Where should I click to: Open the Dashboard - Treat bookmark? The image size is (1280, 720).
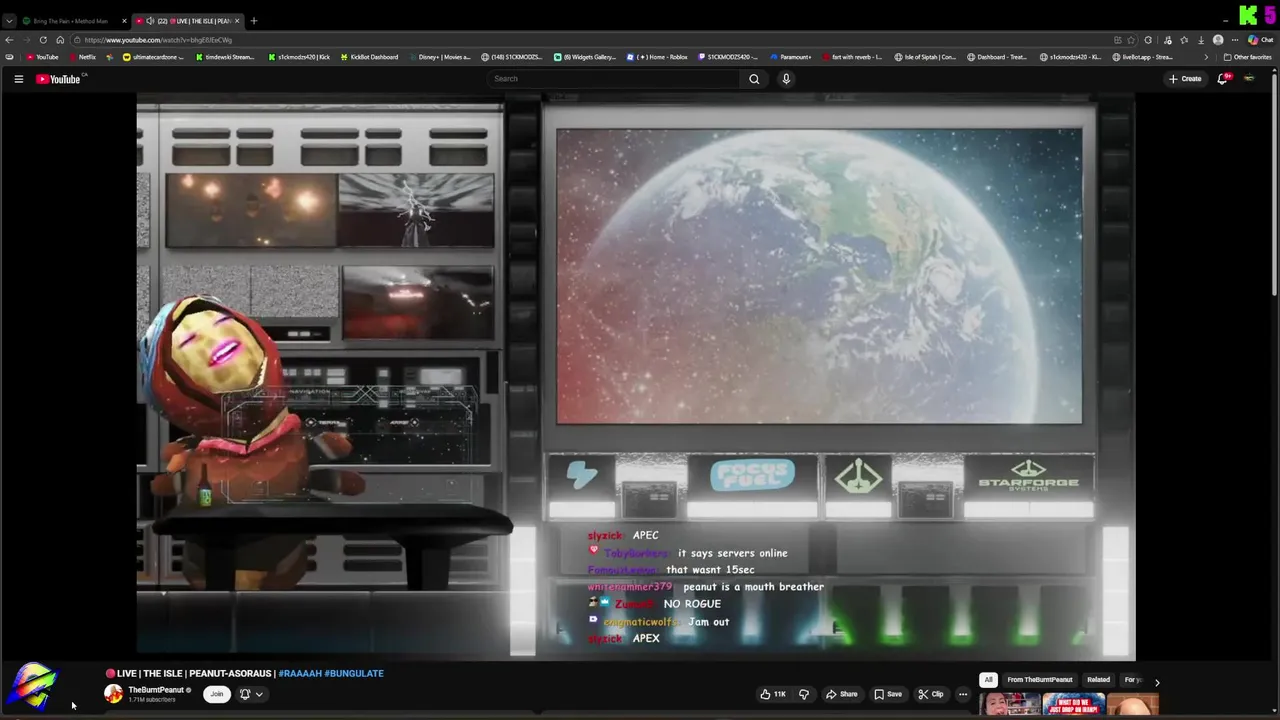tap(996, 57)
